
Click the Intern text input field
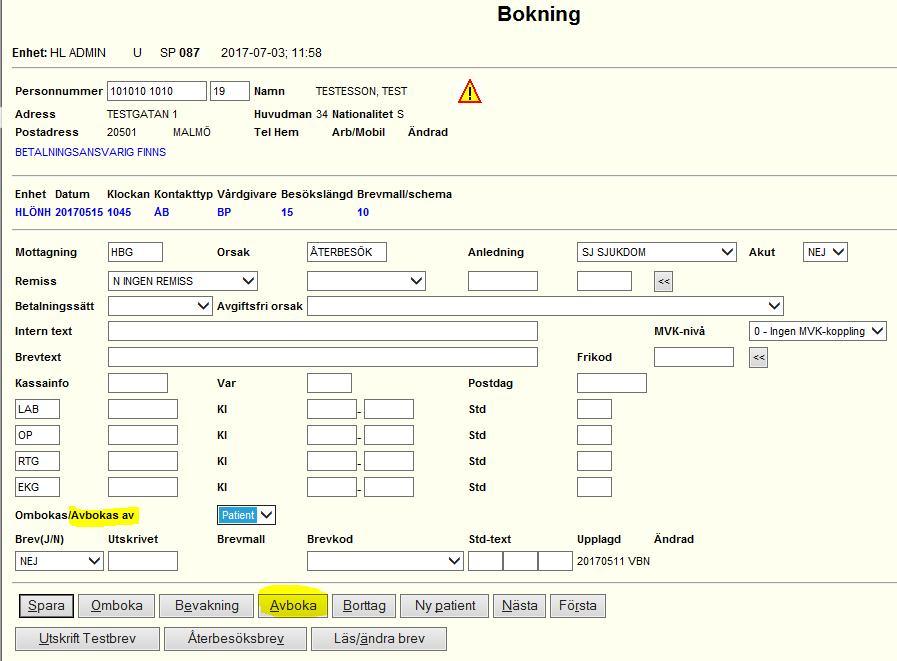(x=323, y=331)
